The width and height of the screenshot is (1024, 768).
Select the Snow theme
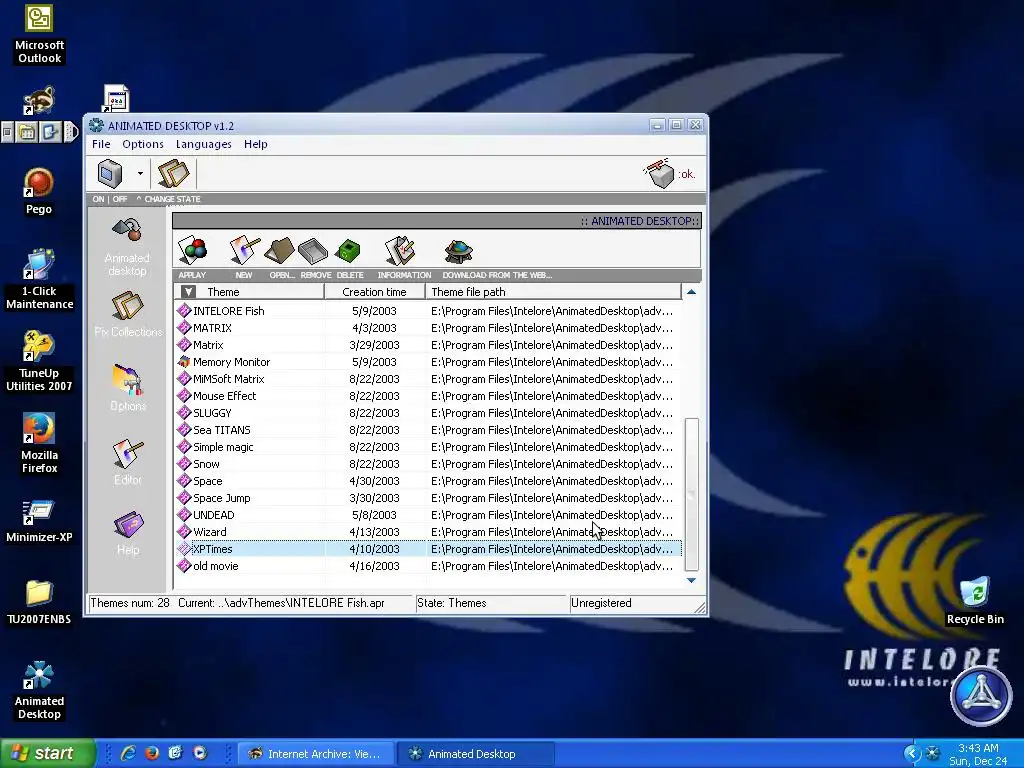428,464
